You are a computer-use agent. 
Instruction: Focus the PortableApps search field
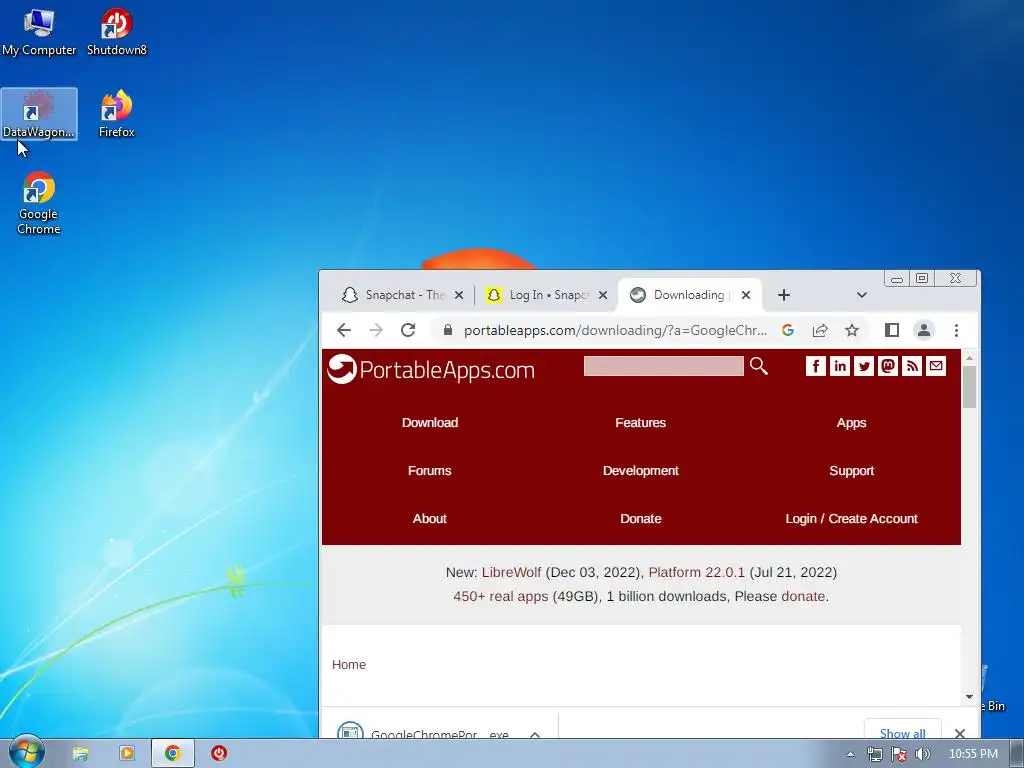[x=664, y=366]
